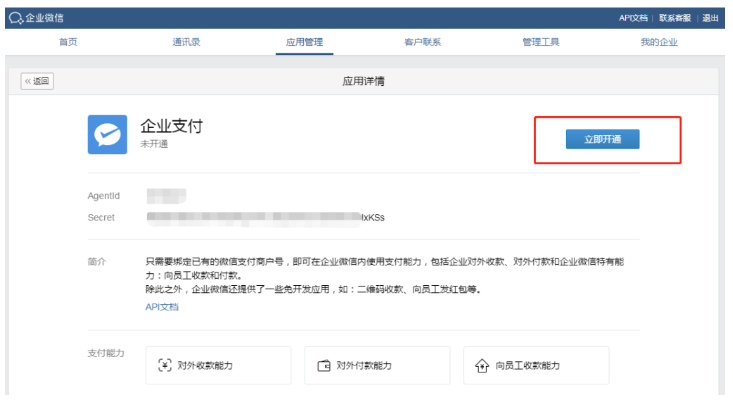
Task: Click the 未开通 status text
Action: 154,144
